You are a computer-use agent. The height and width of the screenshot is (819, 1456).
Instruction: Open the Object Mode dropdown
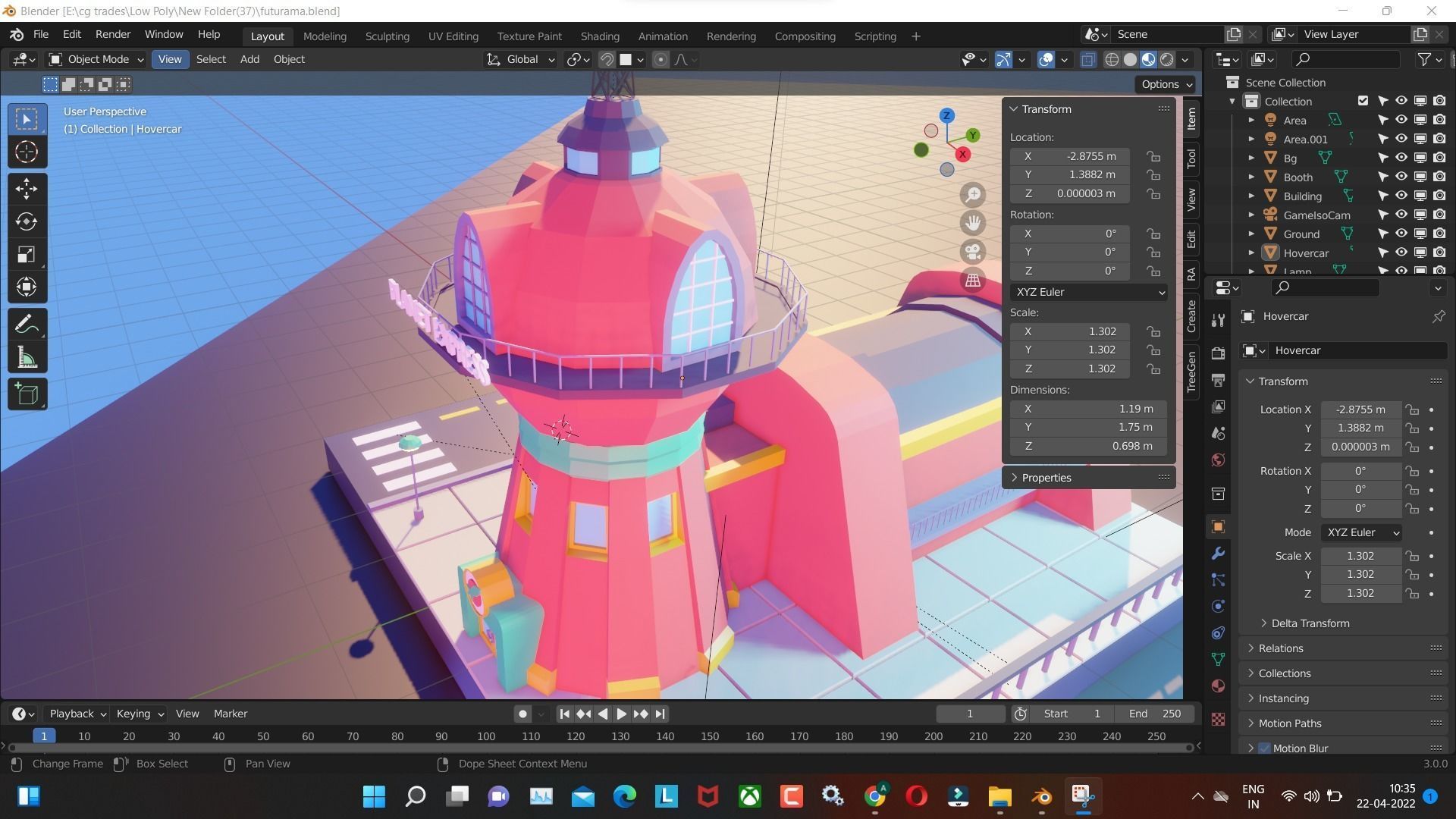tap(96, 59)
